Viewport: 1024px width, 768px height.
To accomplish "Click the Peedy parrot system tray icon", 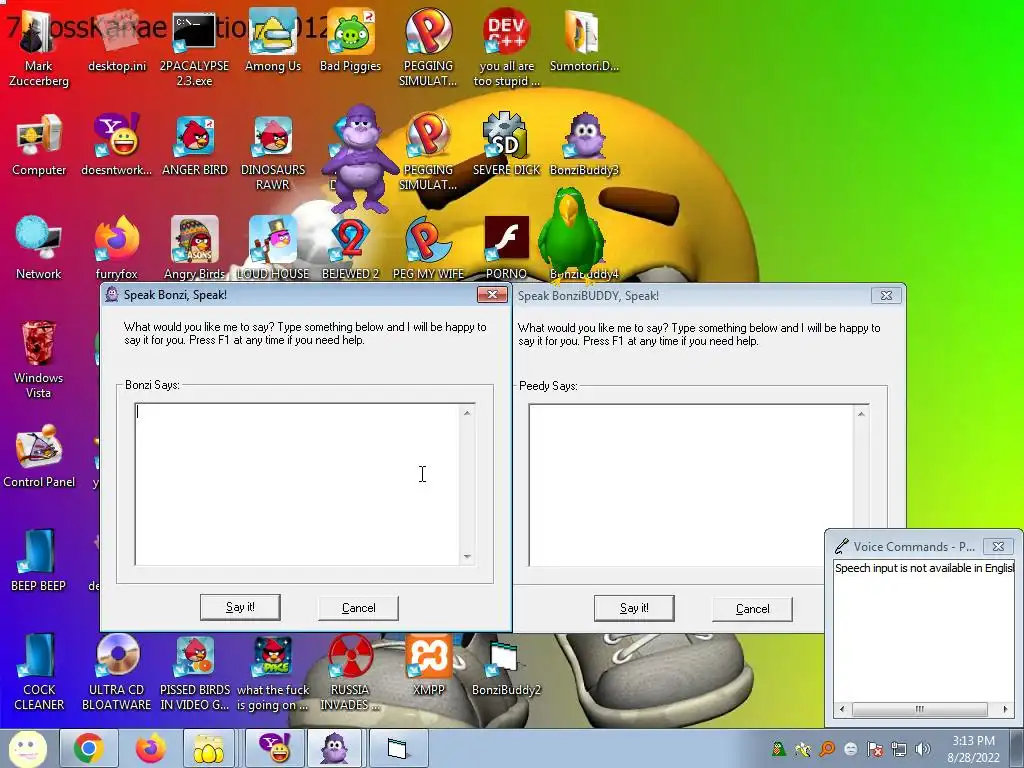I will (778, 749).
